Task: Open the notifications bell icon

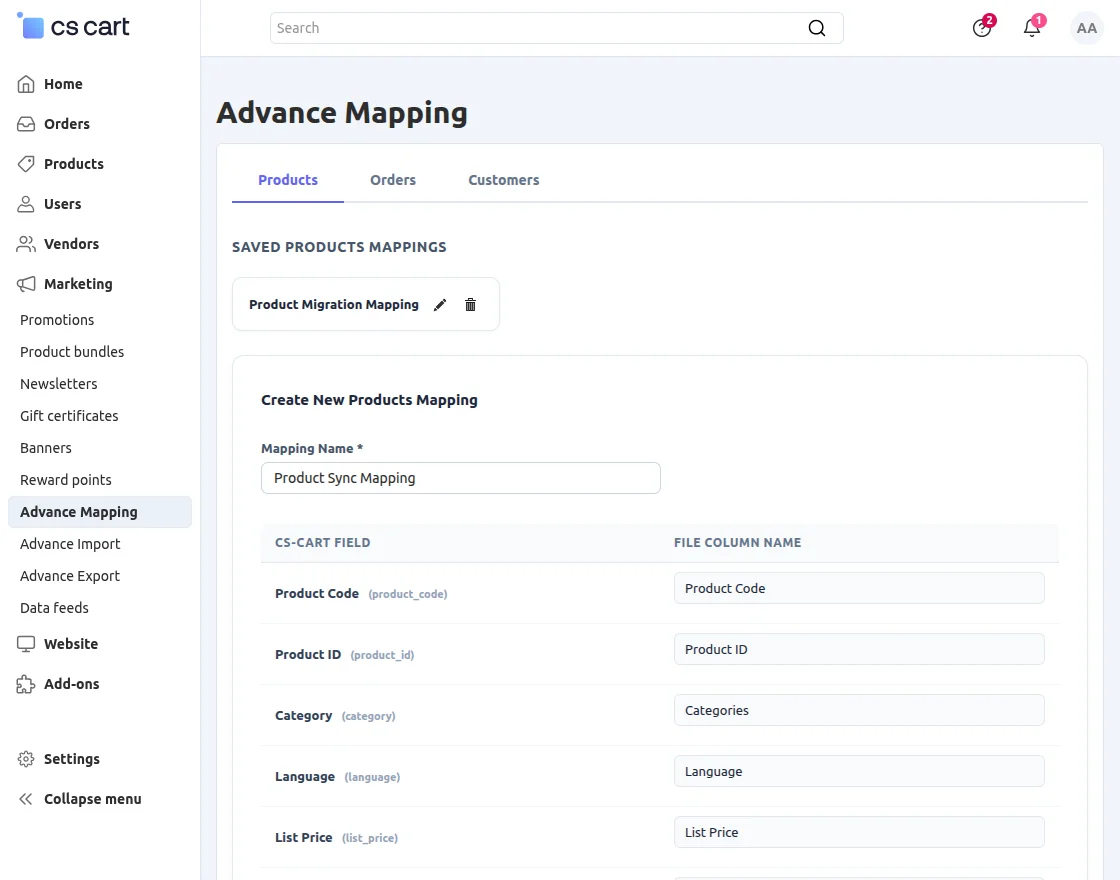Action: point(1032,28)
